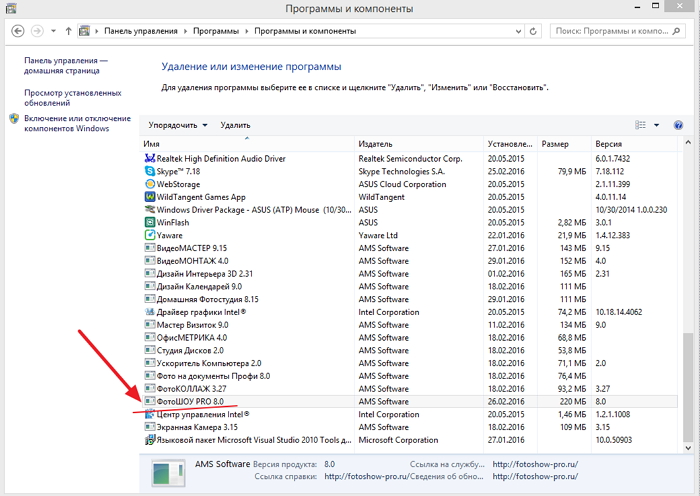Image resolution: width=700 pixels, height=496 pixels.
Task: Click scrollbar down arrow in program list
Action: tap(688, 447)
